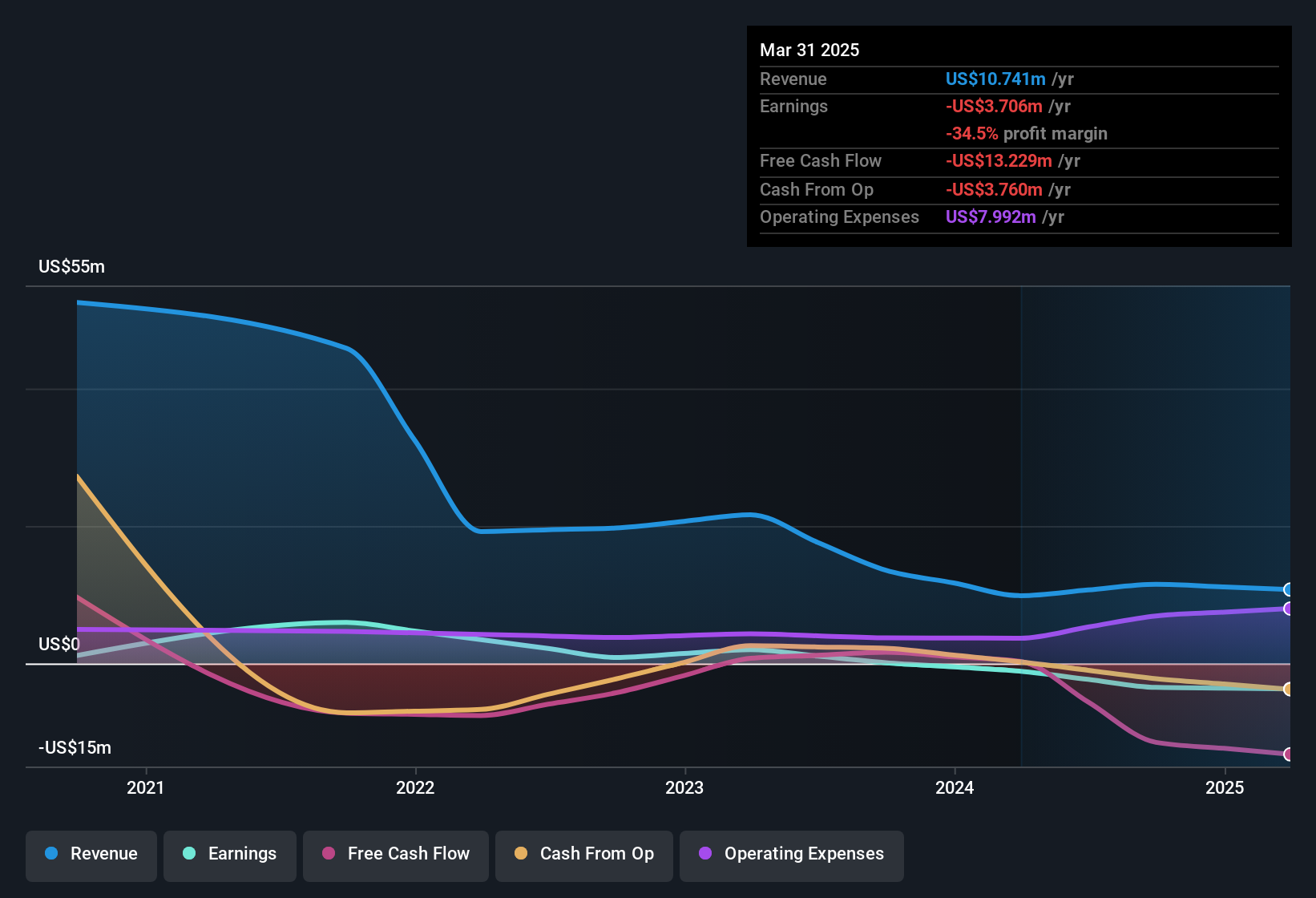Click the 2023 x-axis label
Screen dimensions: 1316x898
point(684,787)
